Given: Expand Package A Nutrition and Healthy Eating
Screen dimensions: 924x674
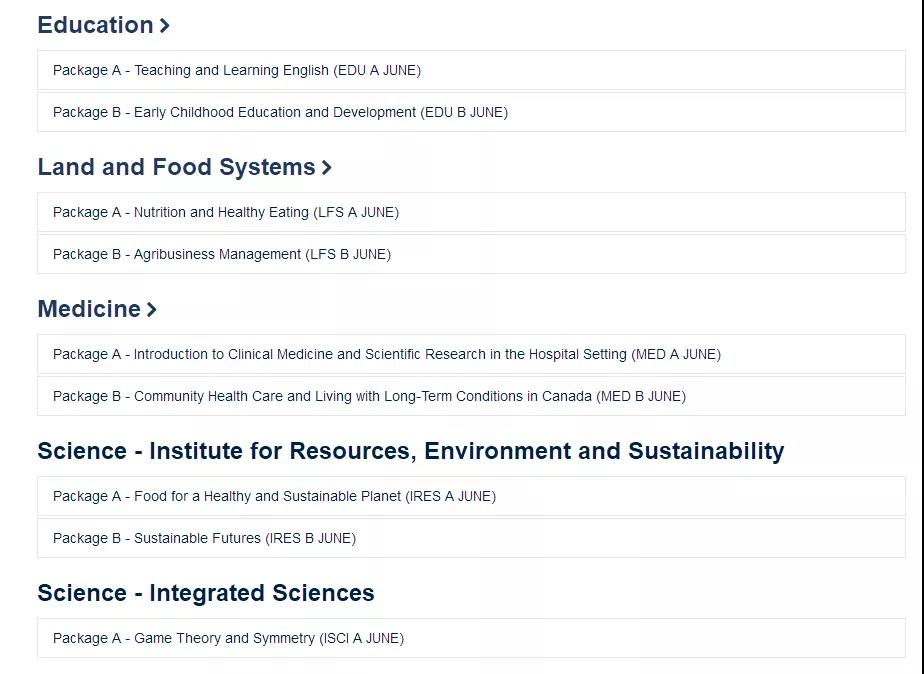Looking at the screenshot, I should [x=471, y=212].
